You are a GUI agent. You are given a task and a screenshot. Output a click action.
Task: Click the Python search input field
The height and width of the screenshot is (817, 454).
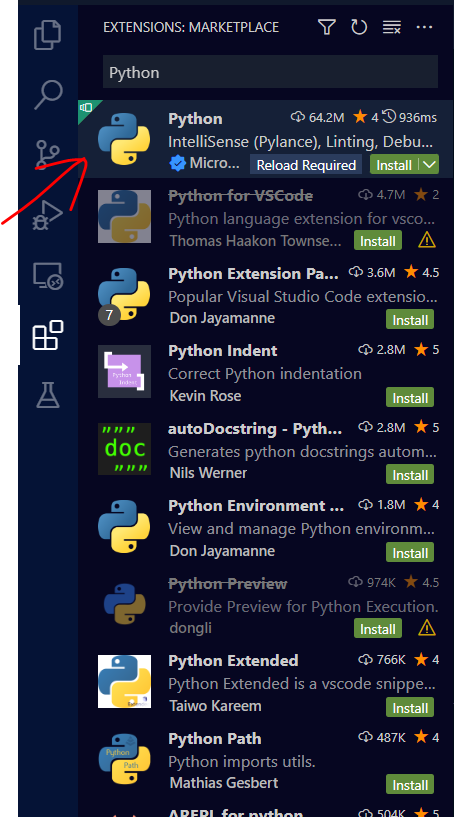(x=271, y=72)
